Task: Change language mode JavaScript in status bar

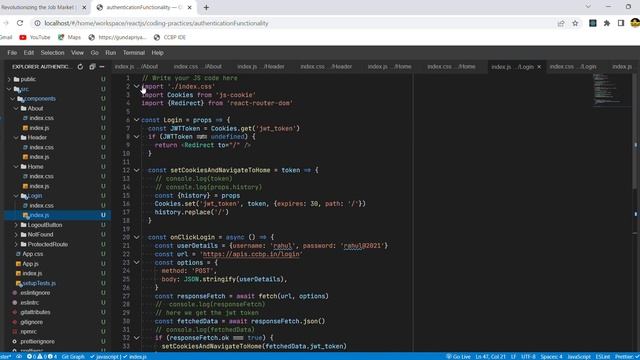Action: coord(579,357)
